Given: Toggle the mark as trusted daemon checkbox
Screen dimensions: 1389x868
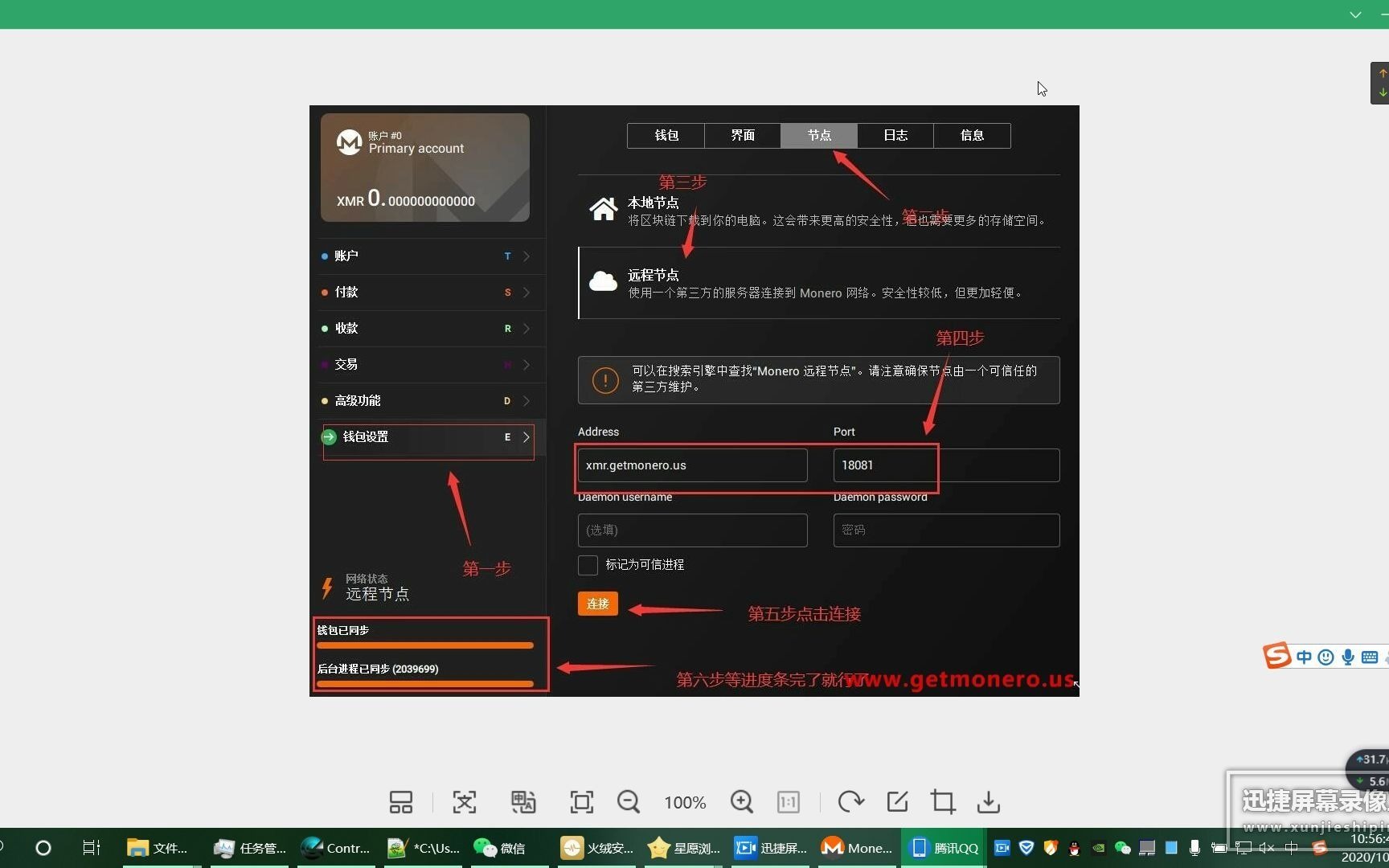Looking at the screenshot, I should (588, 565).
